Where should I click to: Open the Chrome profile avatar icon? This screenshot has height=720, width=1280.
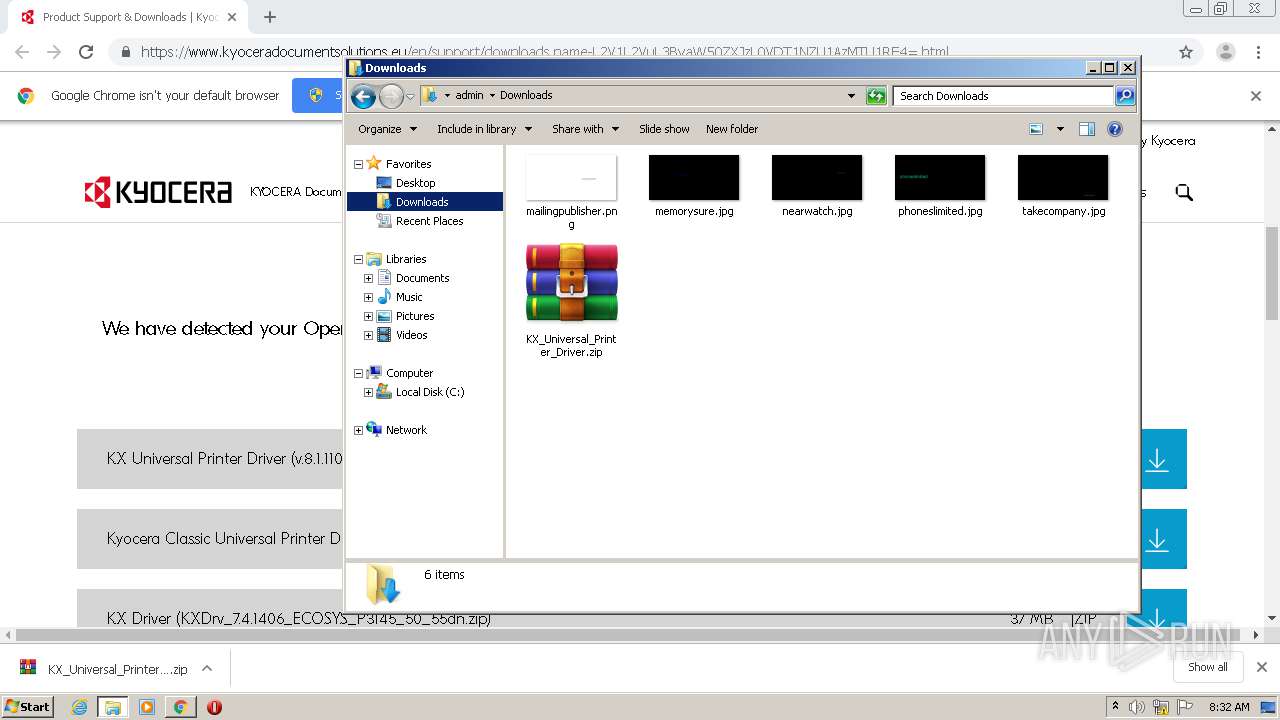[1225, 52]
